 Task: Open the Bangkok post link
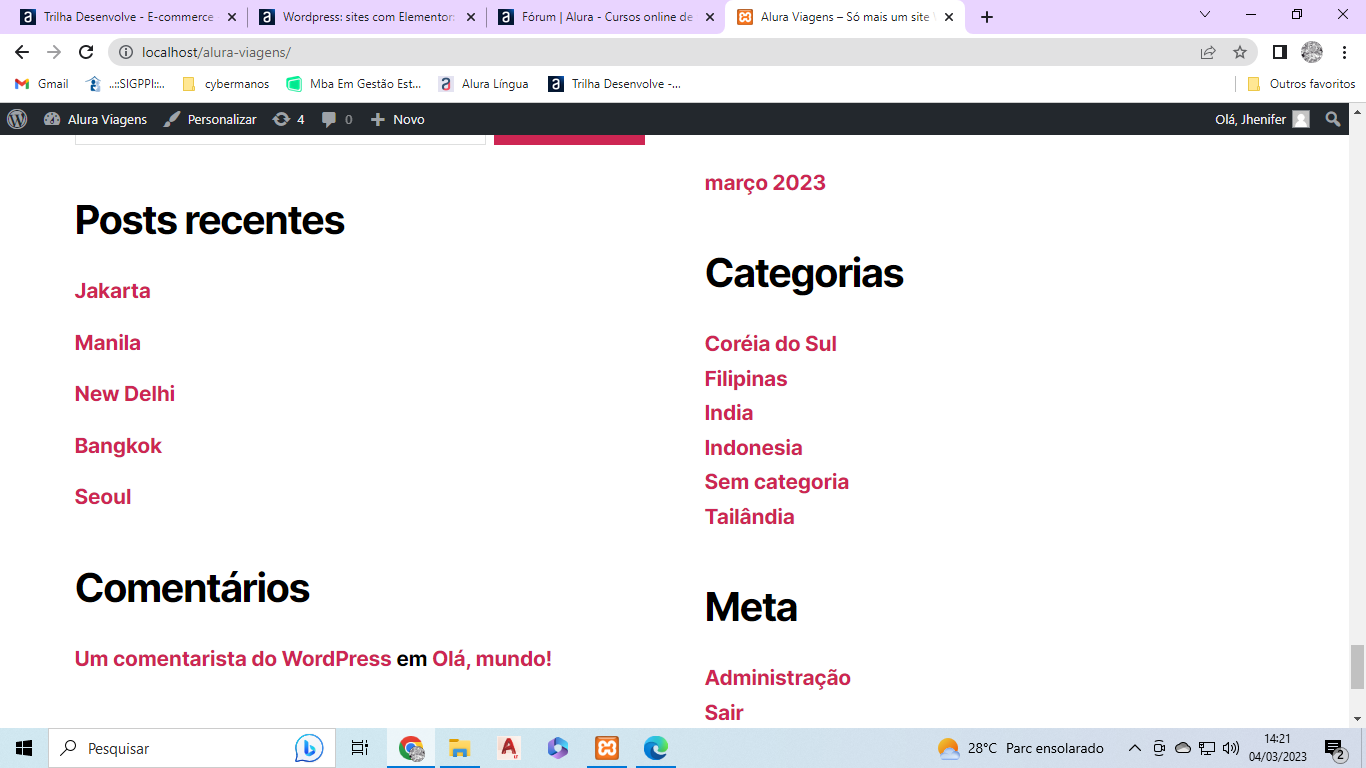[x=118, y=446]
